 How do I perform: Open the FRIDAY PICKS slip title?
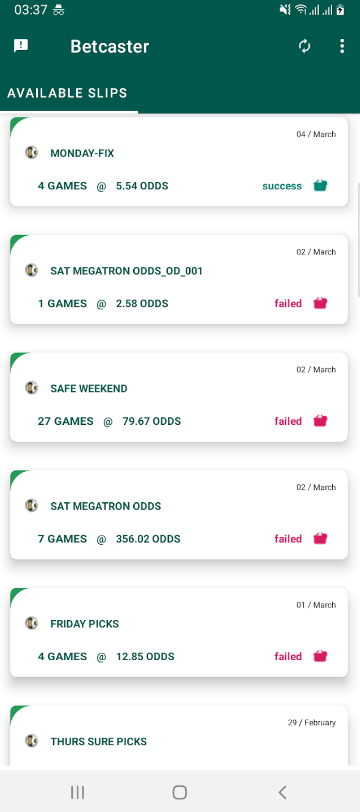pos(84,624)
